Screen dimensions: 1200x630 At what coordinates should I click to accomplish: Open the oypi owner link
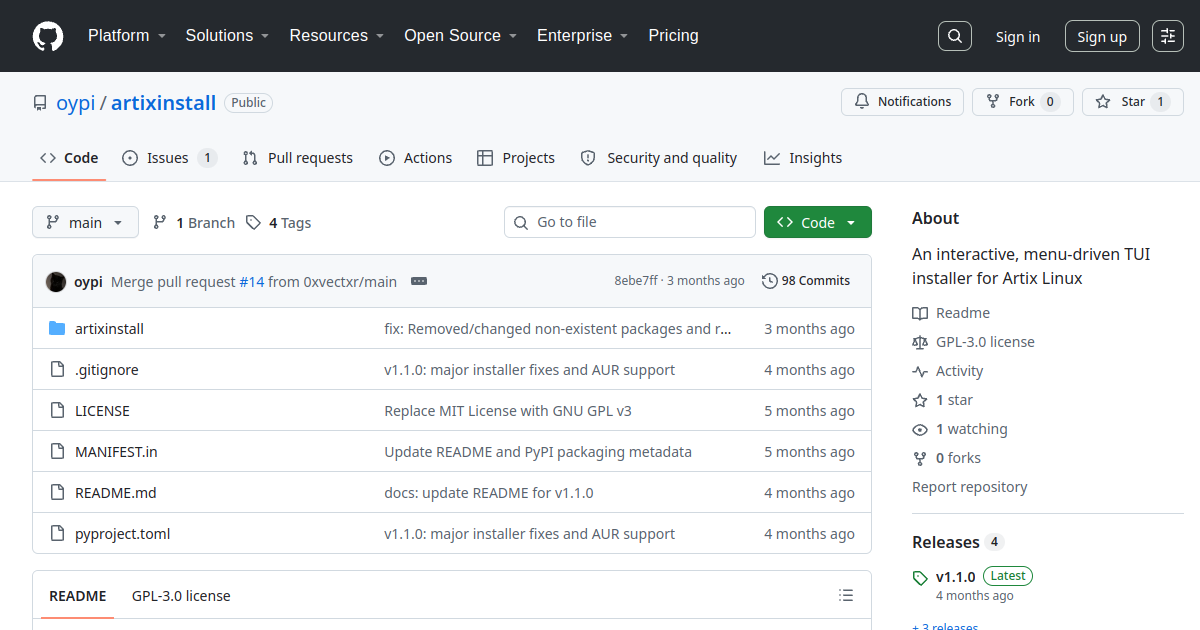tap(74, 102)
